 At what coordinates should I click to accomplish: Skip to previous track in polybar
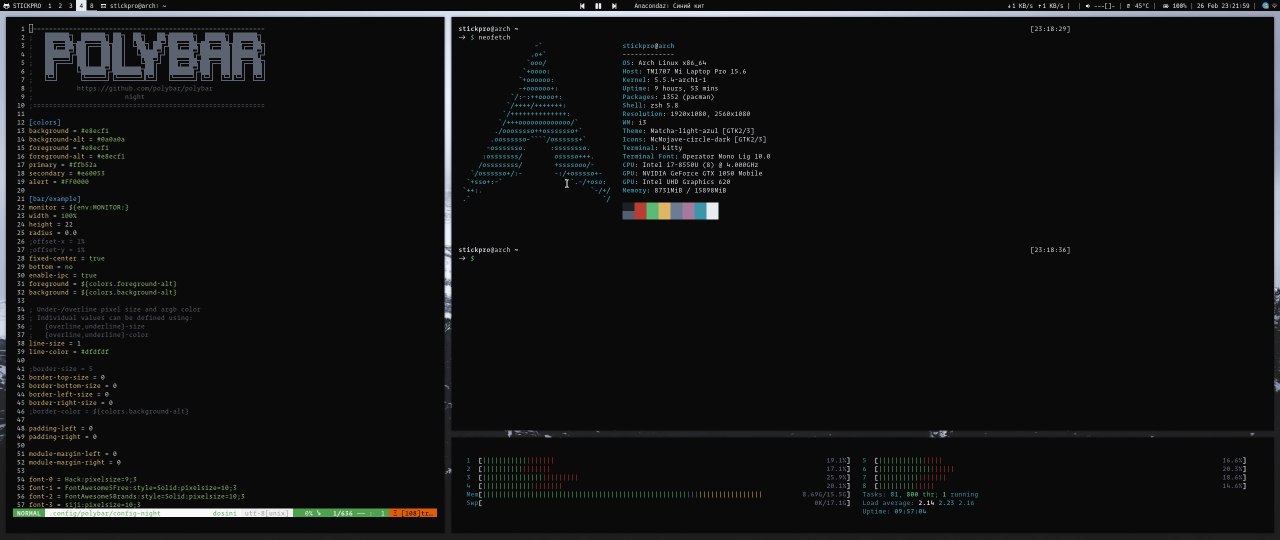[583, 6]
